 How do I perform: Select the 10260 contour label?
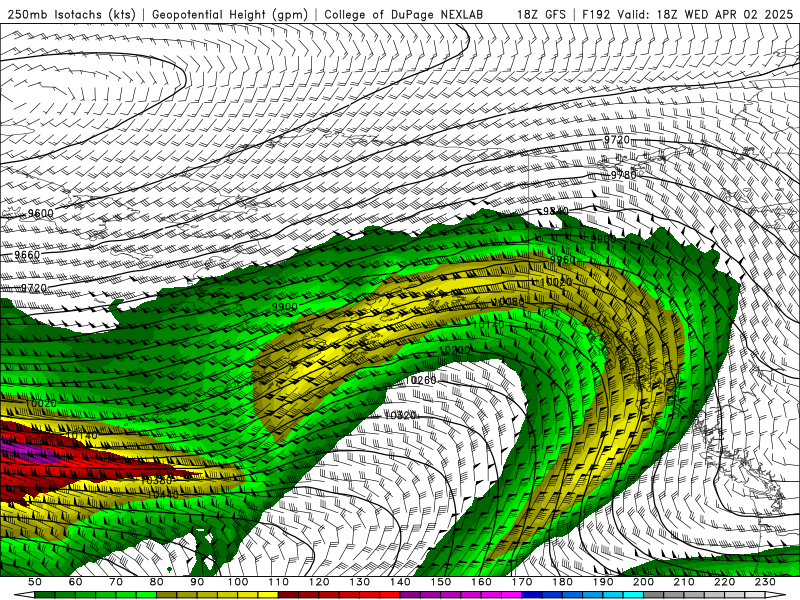tap(421, 381)
